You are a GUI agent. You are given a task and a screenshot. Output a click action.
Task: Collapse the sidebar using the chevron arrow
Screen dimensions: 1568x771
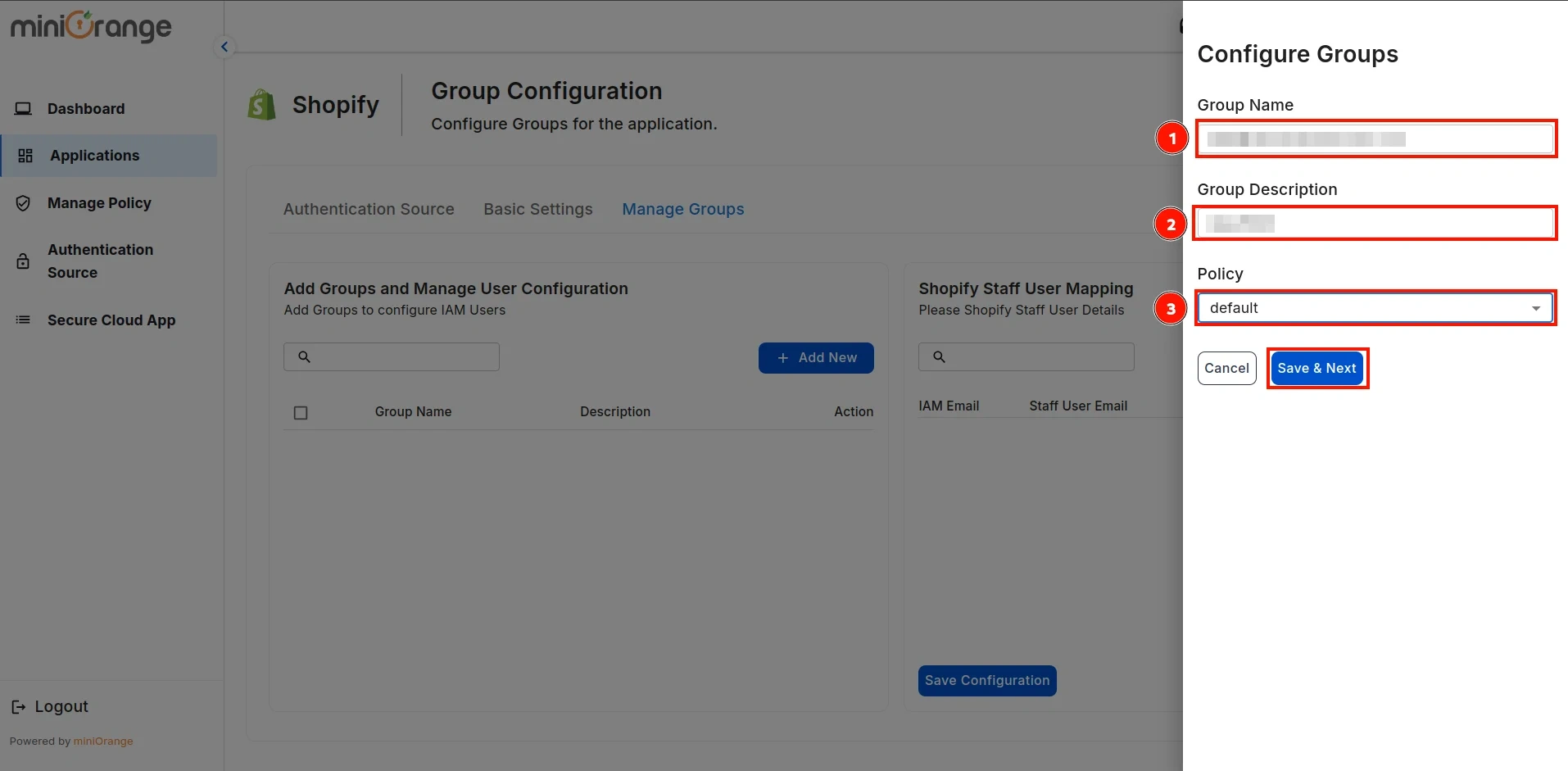pos(224,46)
